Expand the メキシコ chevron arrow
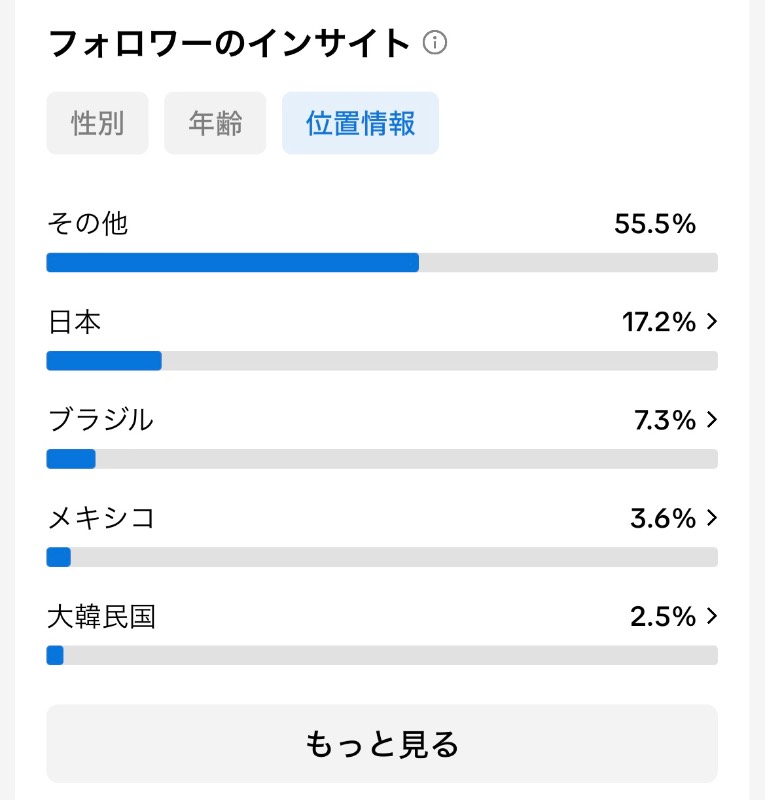 click(712, 518)
